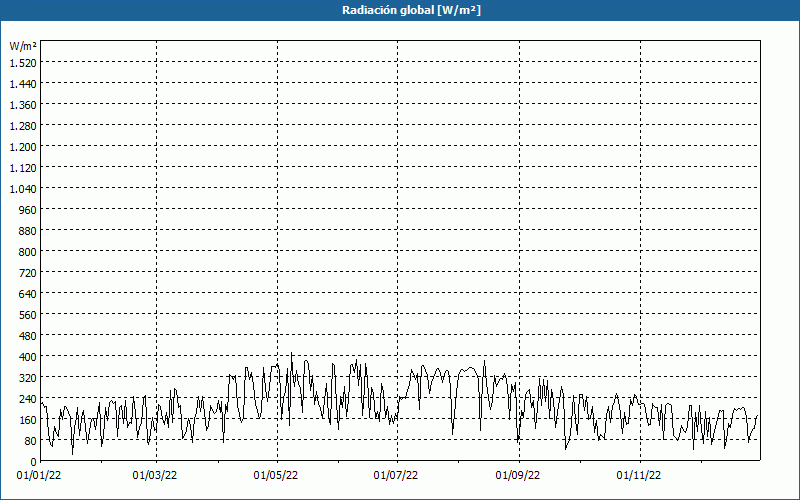
Task: Click the 1.040 y-axis label
Action: click(x=23, y=189)
